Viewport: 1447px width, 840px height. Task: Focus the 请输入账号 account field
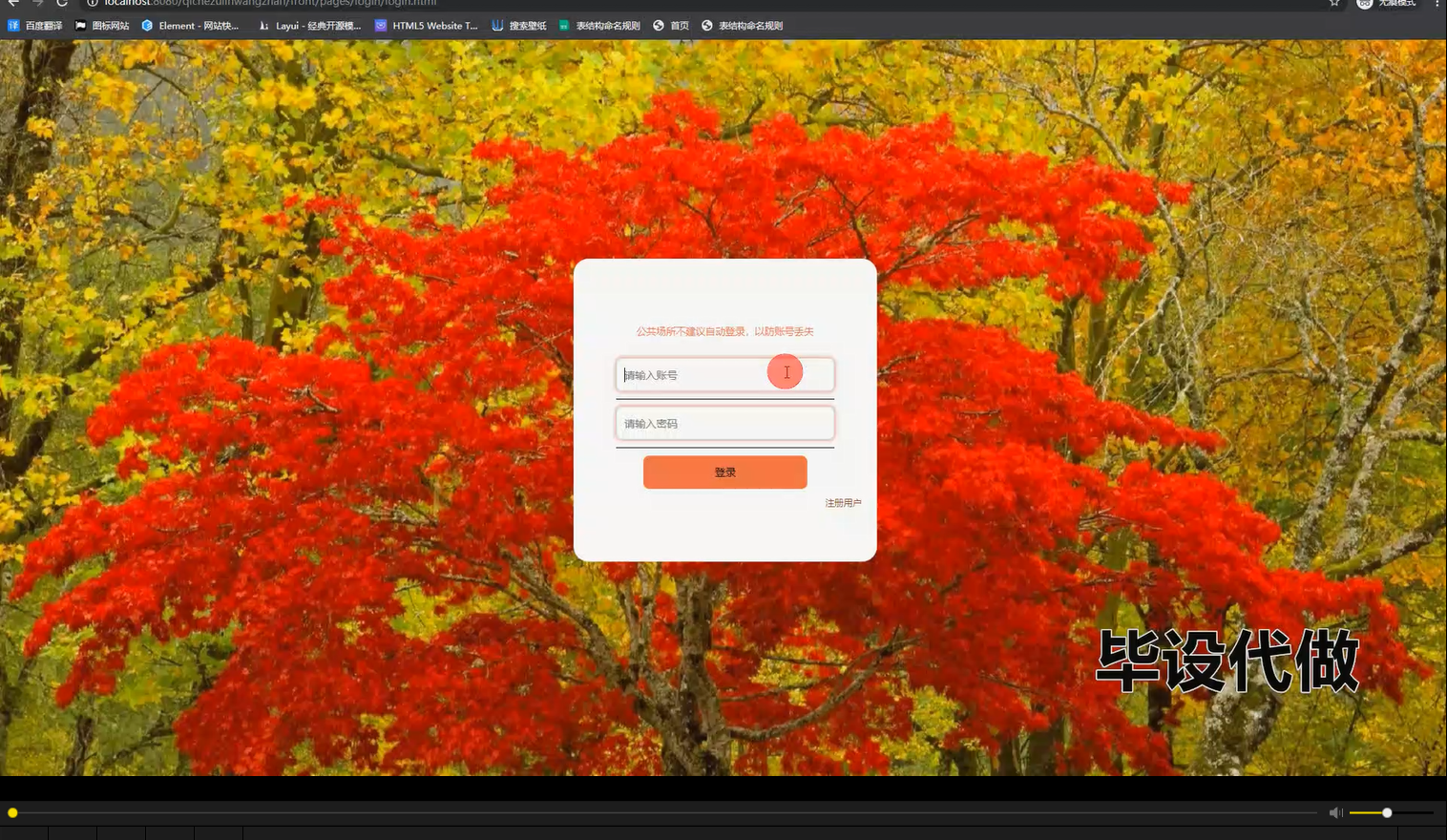[x=725, y=374]
